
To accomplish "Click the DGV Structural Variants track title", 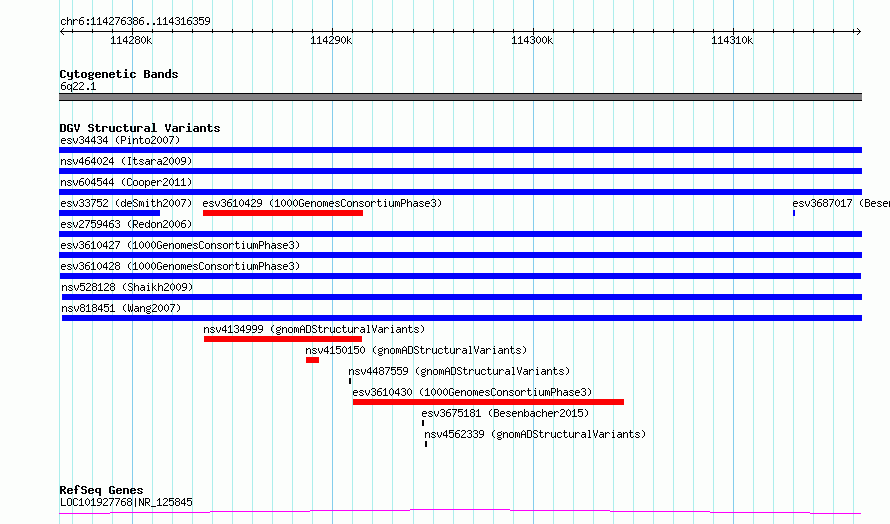I will coord(140,128).
